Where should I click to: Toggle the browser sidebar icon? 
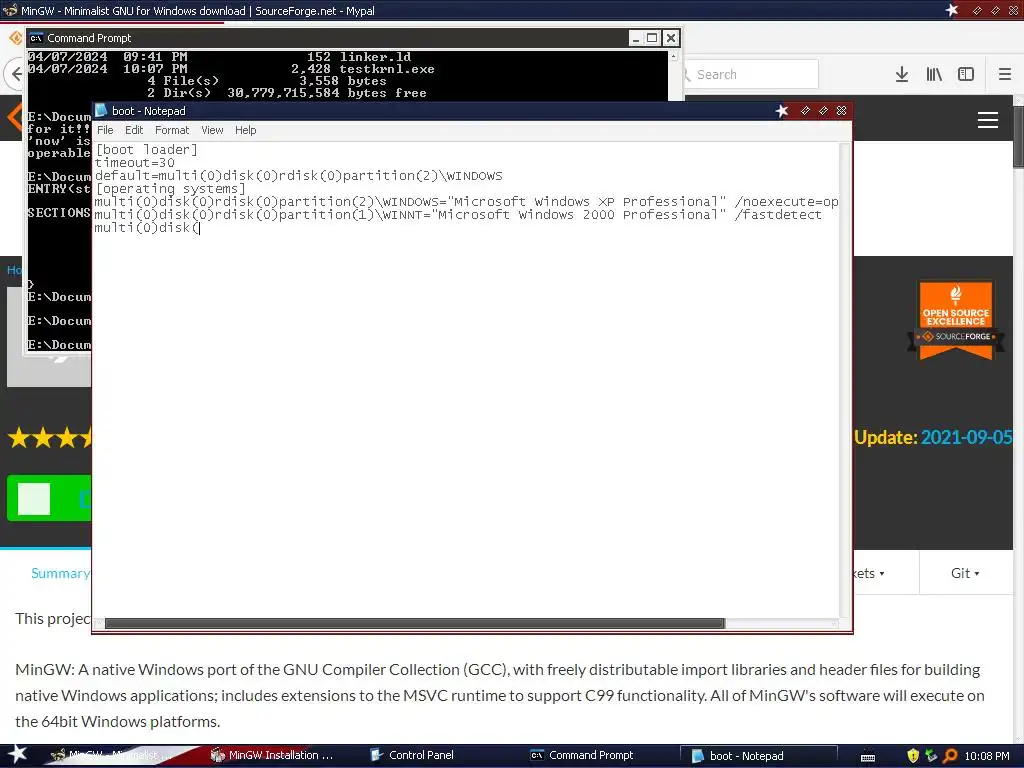(x=966, y=74)
